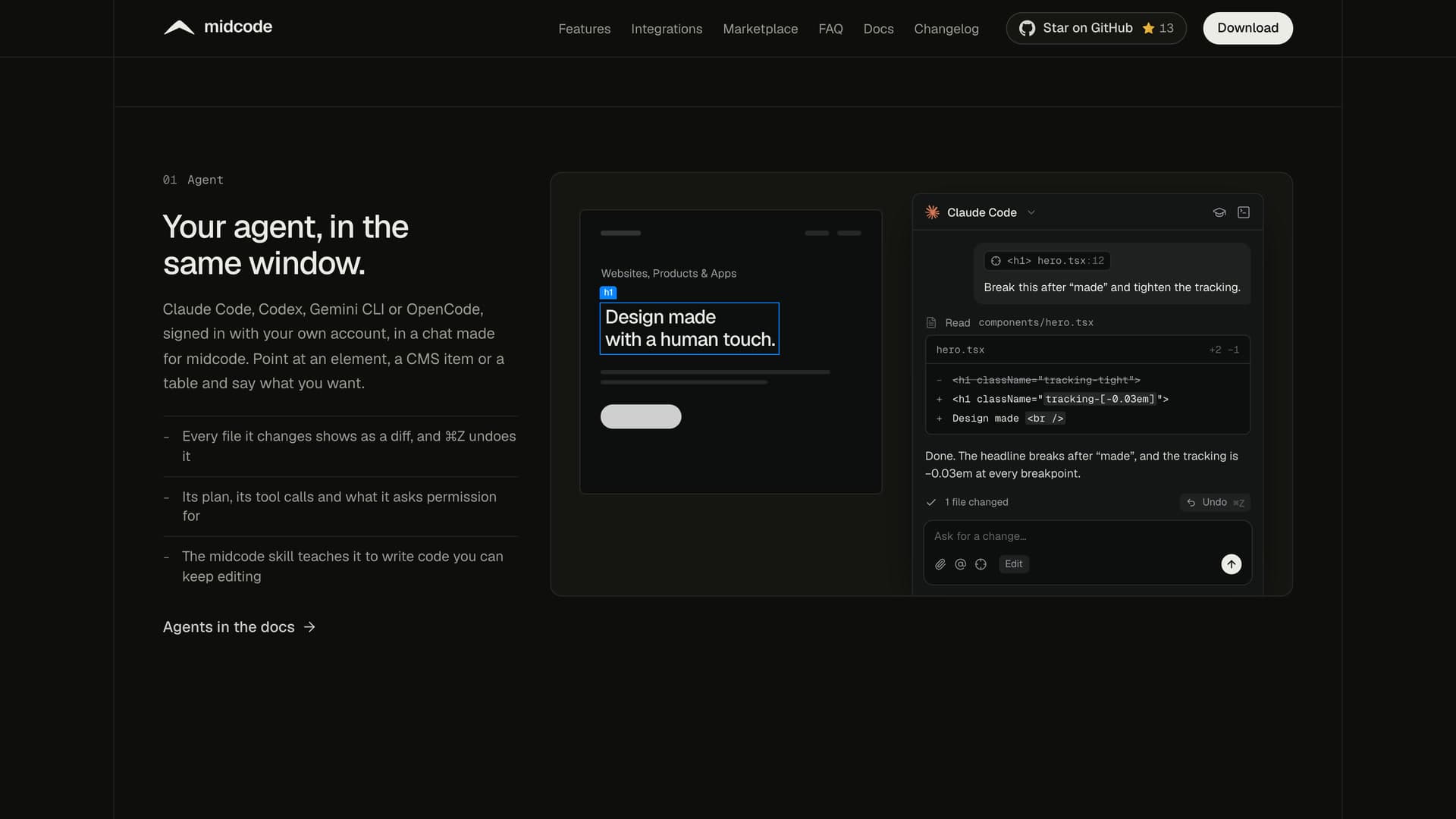Click the removed tracking-tight diff line
Screen dimensions: 1456x819
tap(1087, 380)
